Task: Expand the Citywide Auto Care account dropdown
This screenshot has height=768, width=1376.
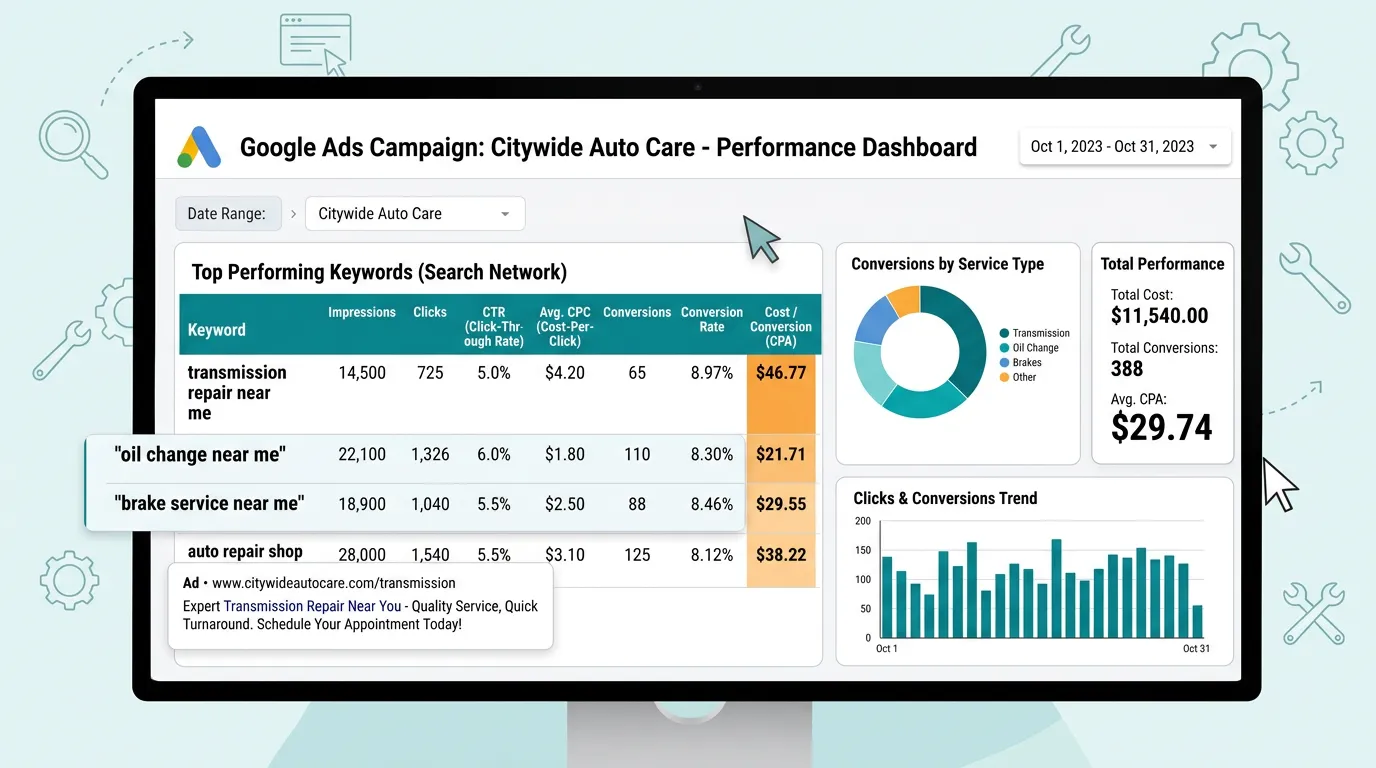Action: 415,213
